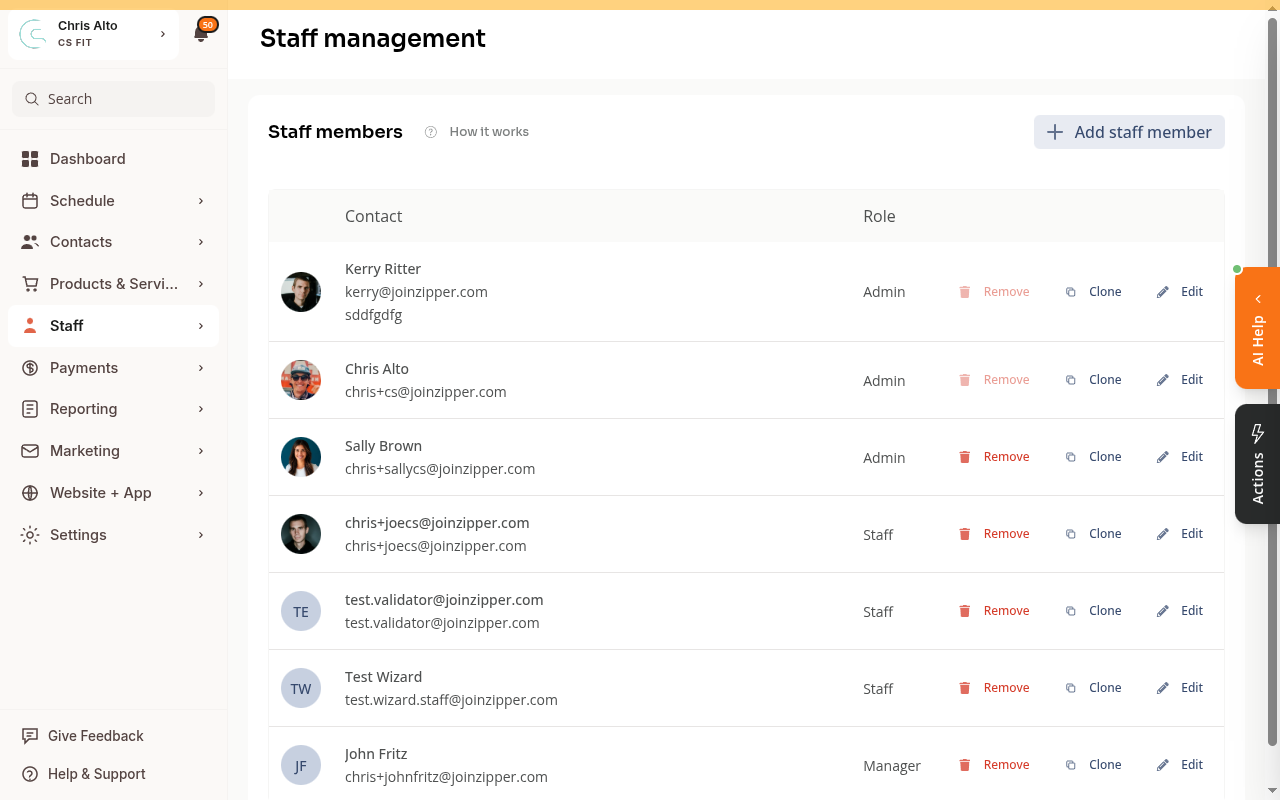Expand the Contacts submenu chevron
Image resolution: width=1280 pixels, height=800 pixels.
point(201,242)
